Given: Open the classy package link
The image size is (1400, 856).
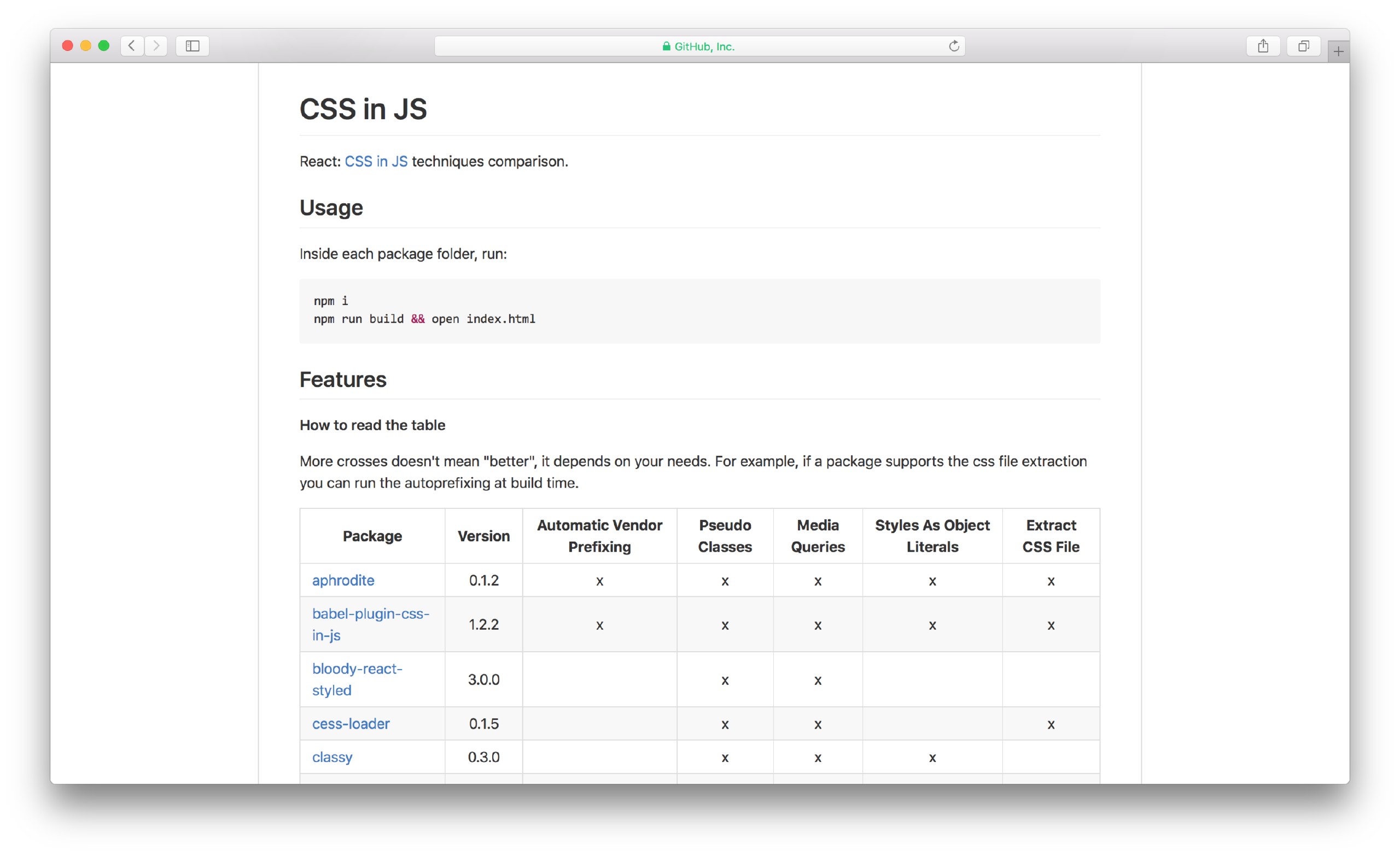Looking at the screenshot, I should [332, 757].
